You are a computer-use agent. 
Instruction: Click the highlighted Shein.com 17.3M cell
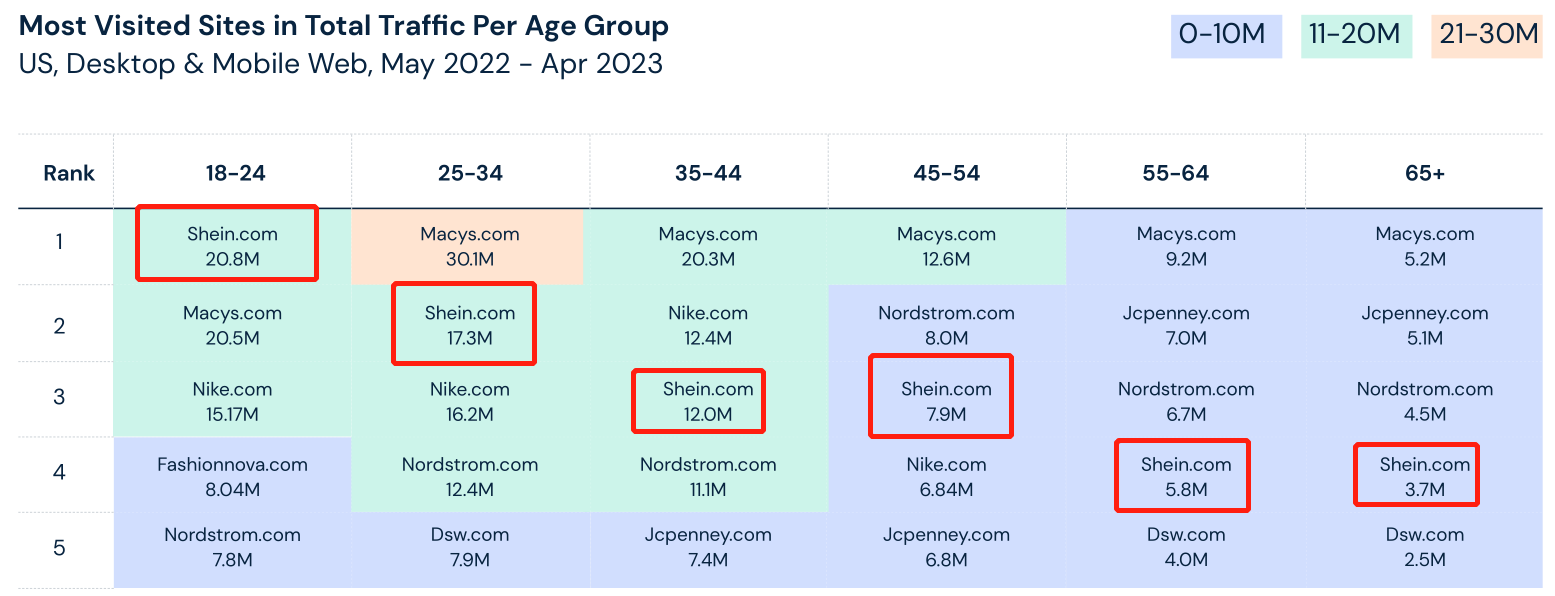[x=470, y=325]
